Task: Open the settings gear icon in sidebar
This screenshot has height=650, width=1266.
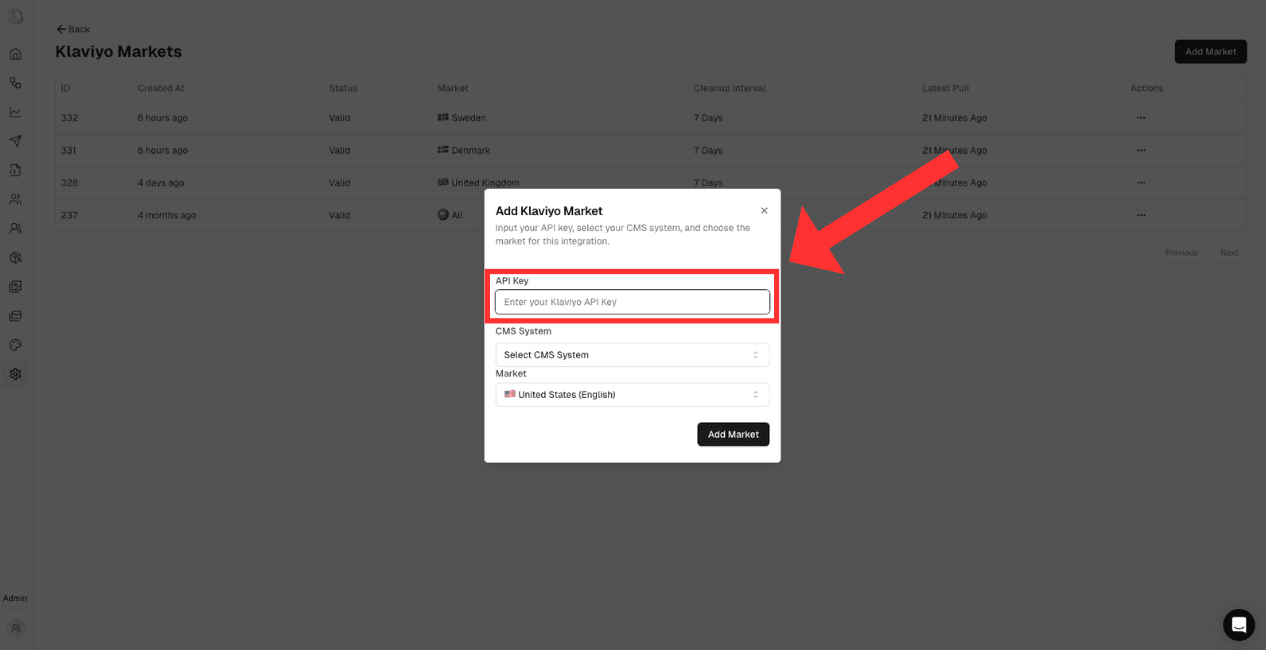Action: point(15,374)
